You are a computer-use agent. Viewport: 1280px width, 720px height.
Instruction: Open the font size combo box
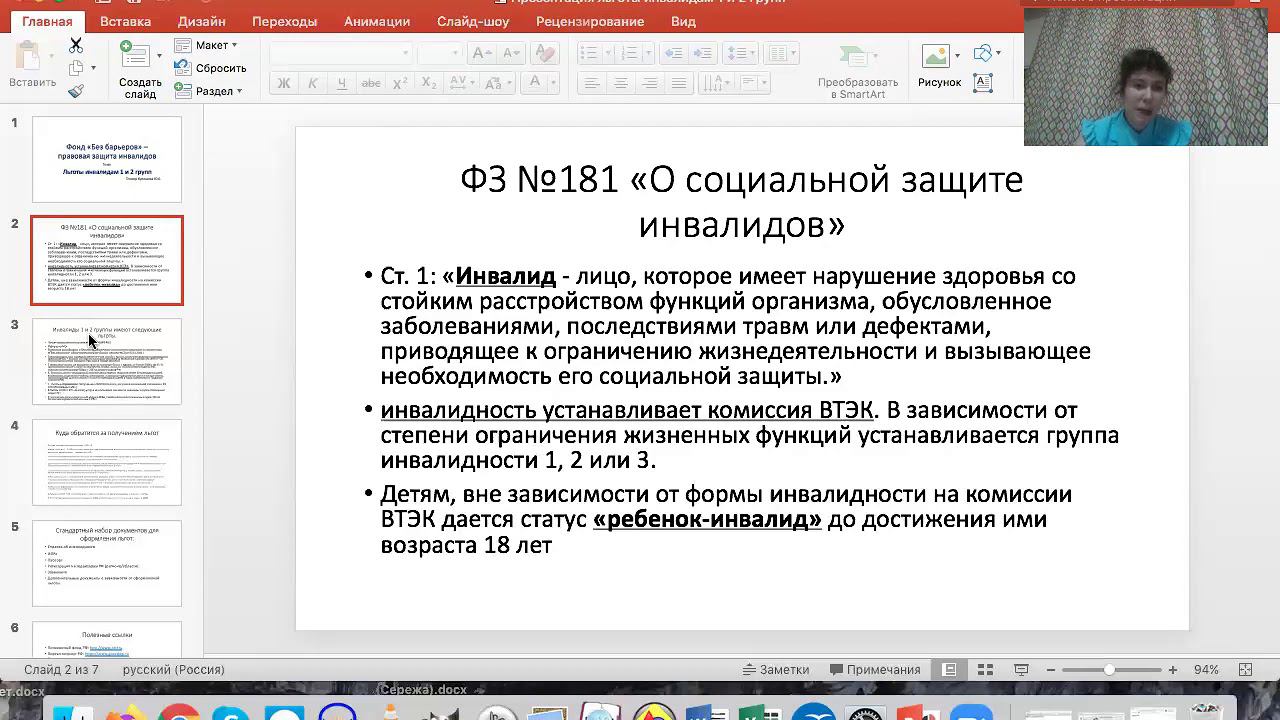point(439,53)
